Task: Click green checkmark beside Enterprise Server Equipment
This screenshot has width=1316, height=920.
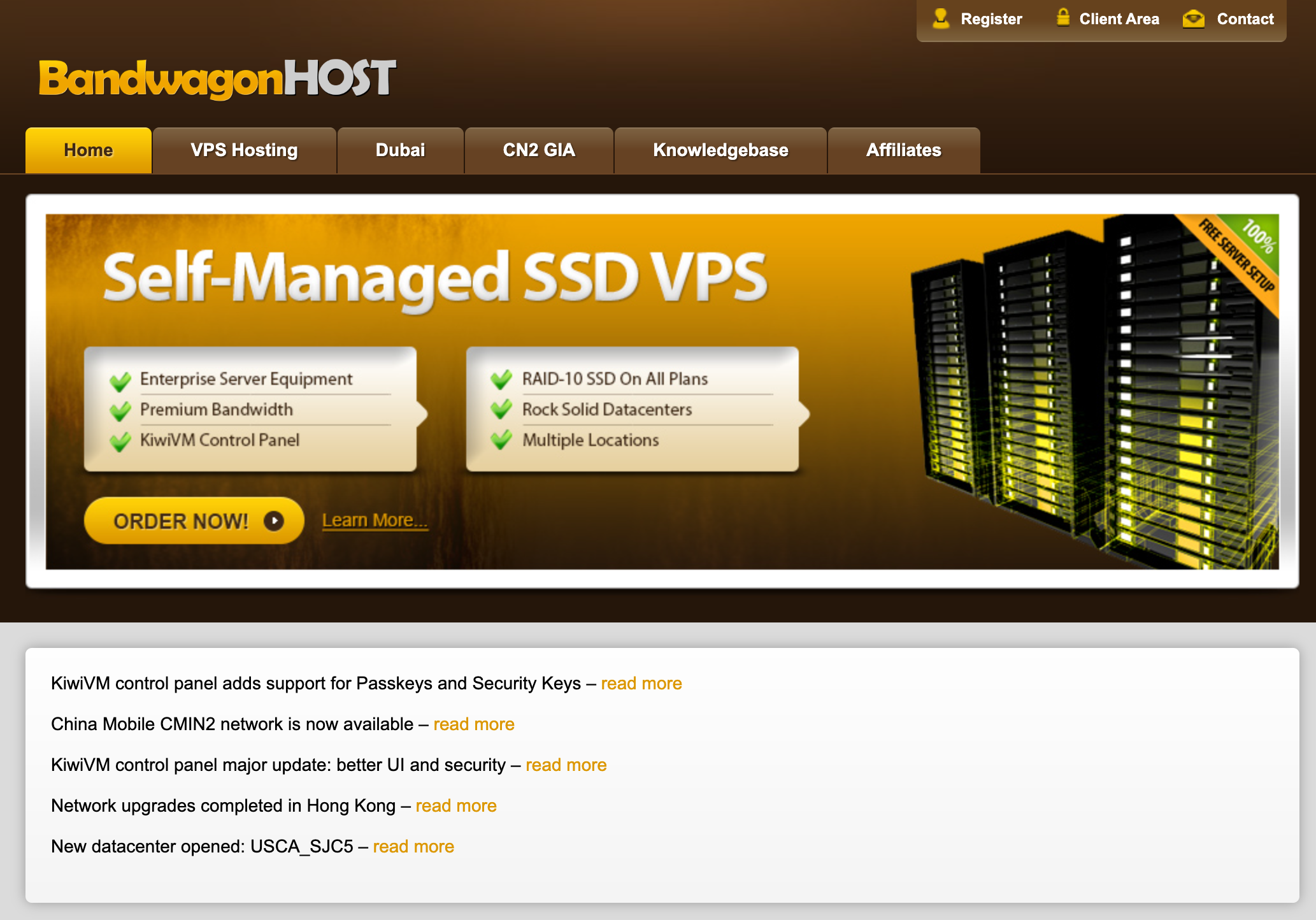Action: 120,380
